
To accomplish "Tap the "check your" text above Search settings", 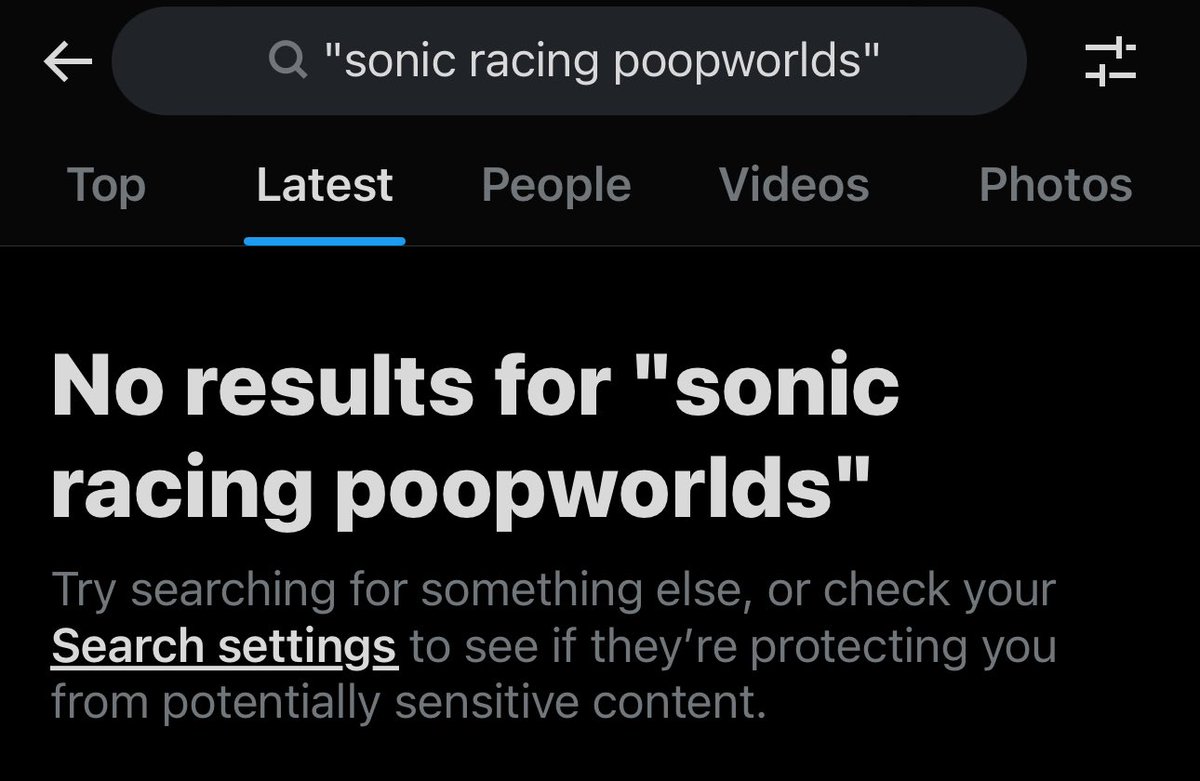I will click(939, 590).
